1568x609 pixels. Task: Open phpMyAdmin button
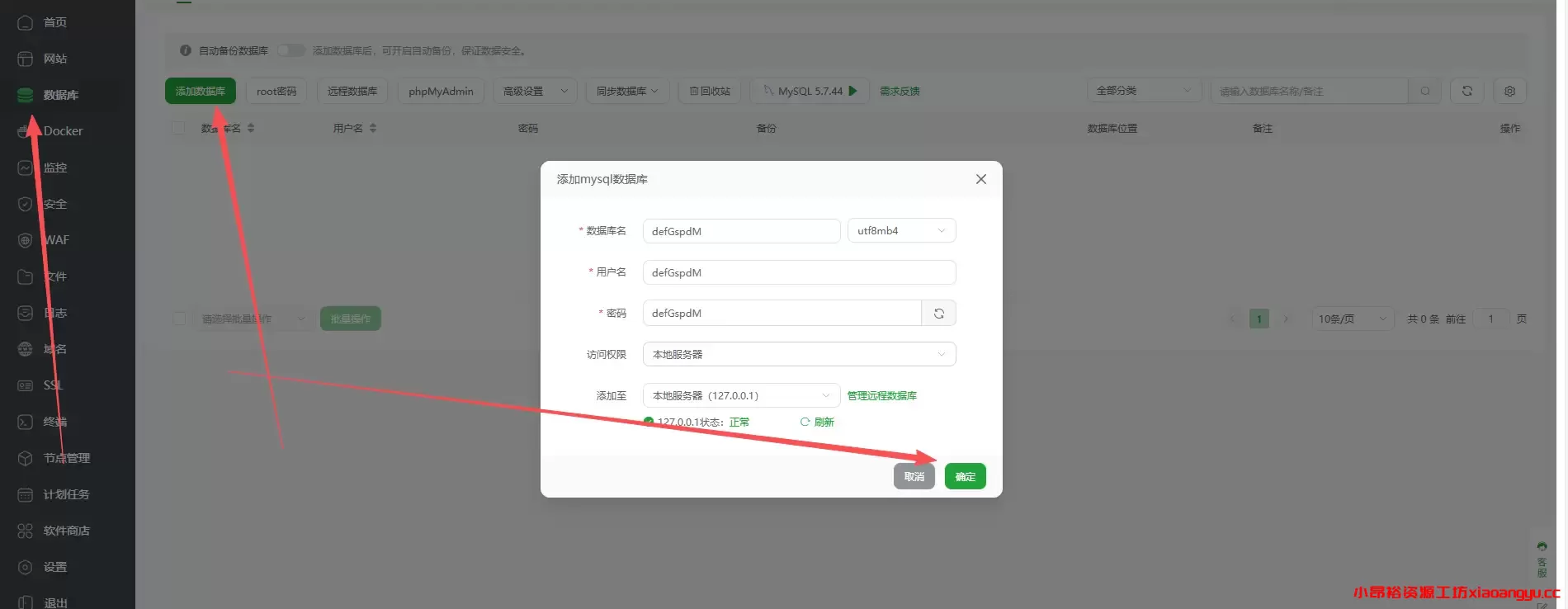(441, 91)
